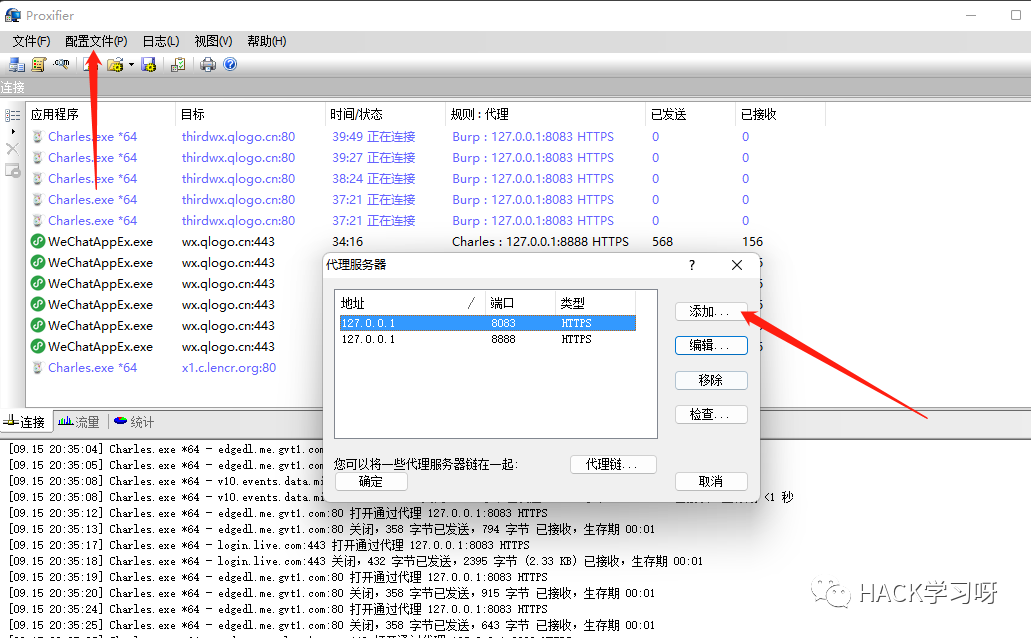
Task: Sort by the 已发送 column header
Action: [x=690, y=114]
